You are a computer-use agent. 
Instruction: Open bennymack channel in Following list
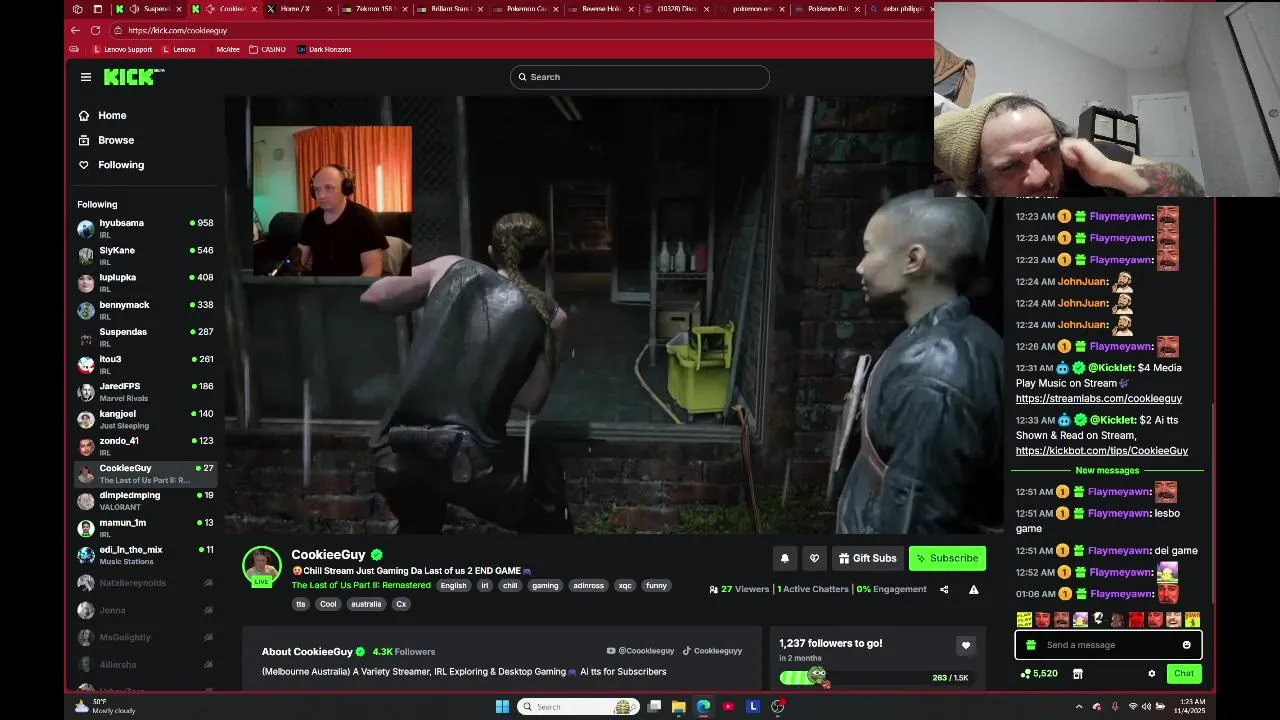[x=146, y=310]
